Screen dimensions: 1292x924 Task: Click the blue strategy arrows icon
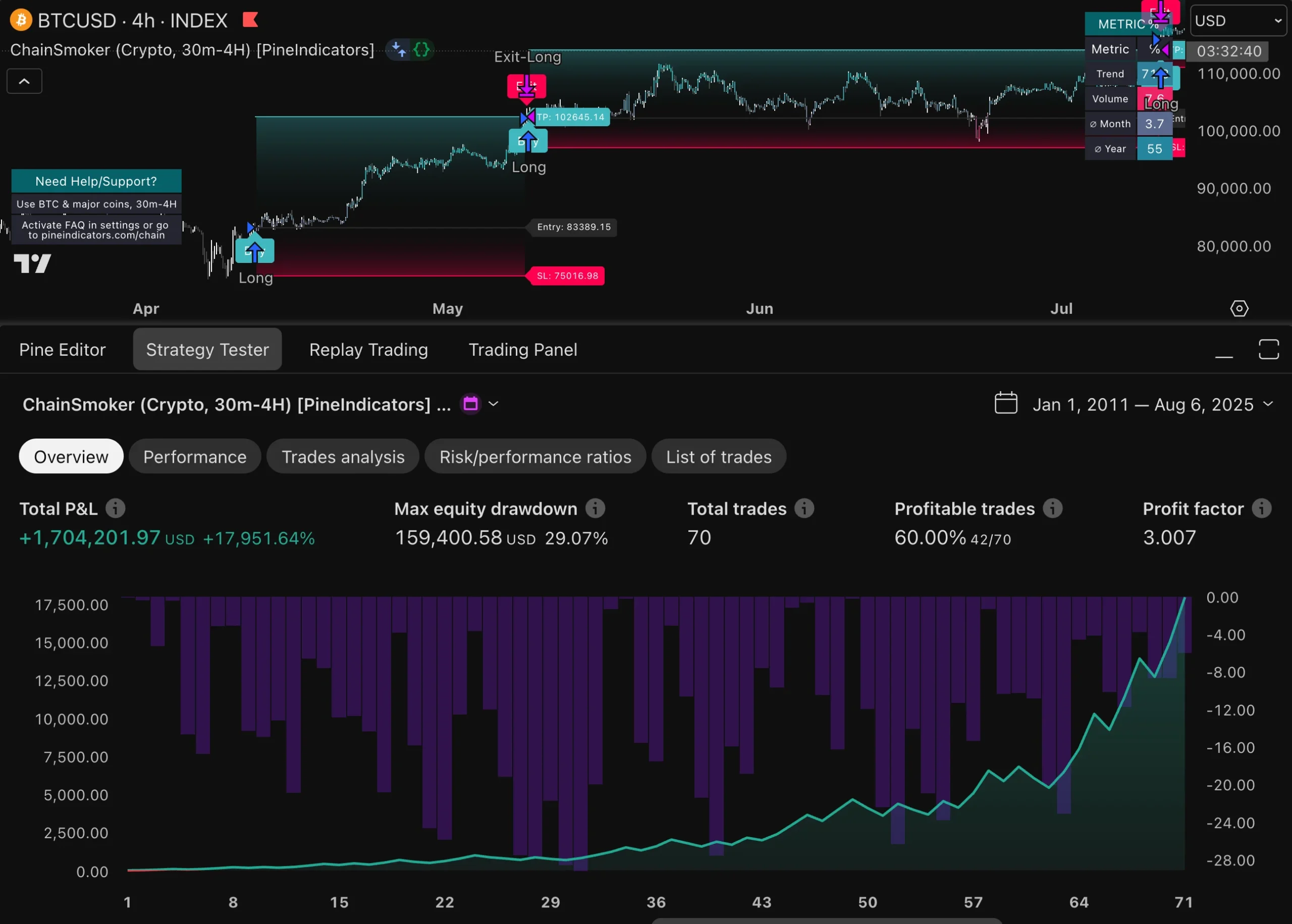click(399, 50)
